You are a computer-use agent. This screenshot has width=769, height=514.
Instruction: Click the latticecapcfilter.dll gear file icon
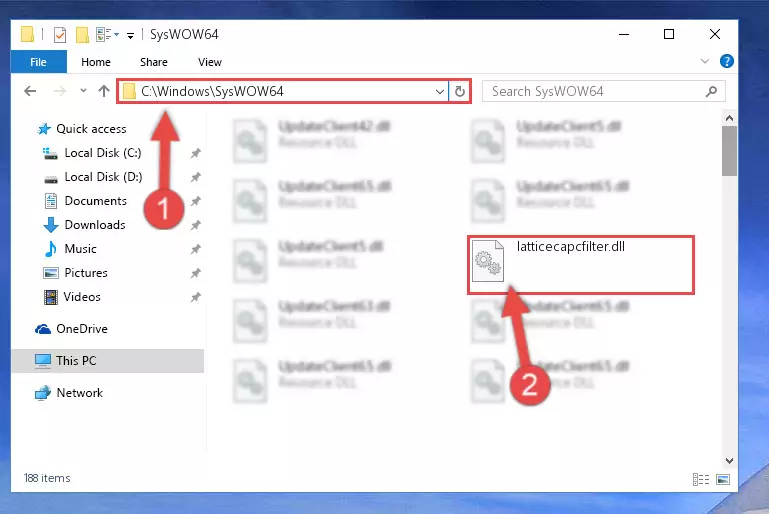487,260
